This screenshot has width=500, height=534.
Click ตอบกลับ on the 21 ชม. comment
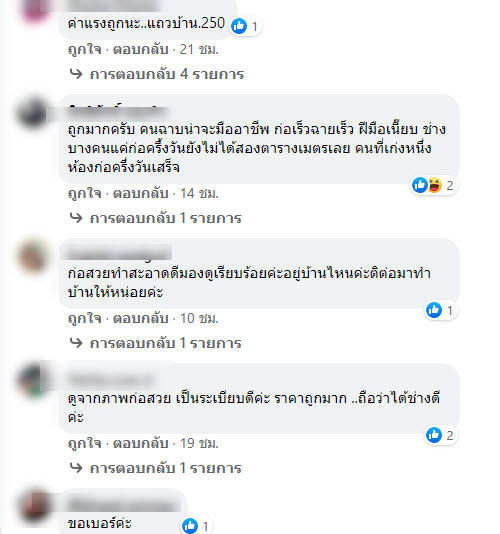coord(141,50)
